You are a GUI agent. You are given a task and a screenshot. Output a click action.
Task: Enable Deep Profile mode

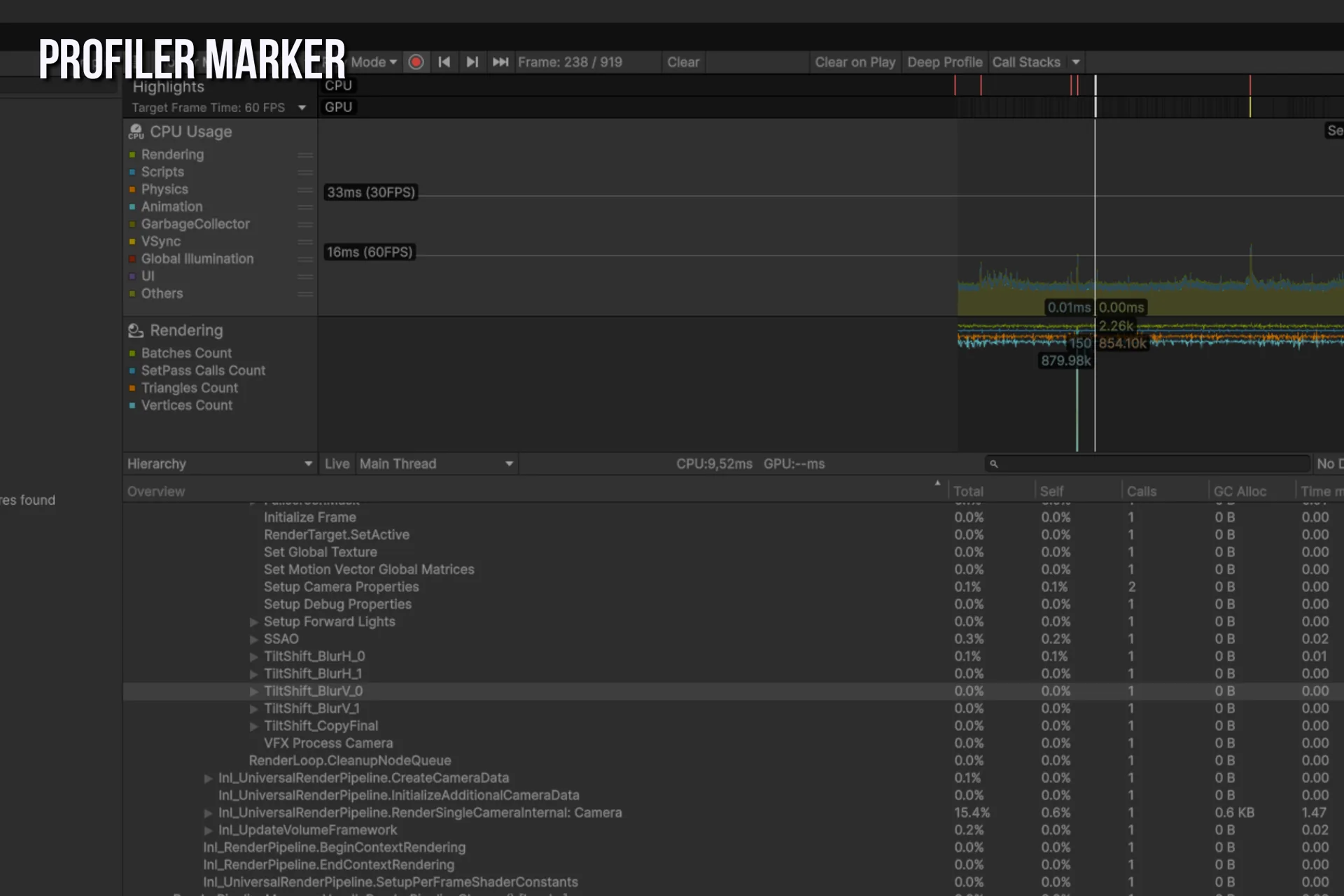coord(944,62)
